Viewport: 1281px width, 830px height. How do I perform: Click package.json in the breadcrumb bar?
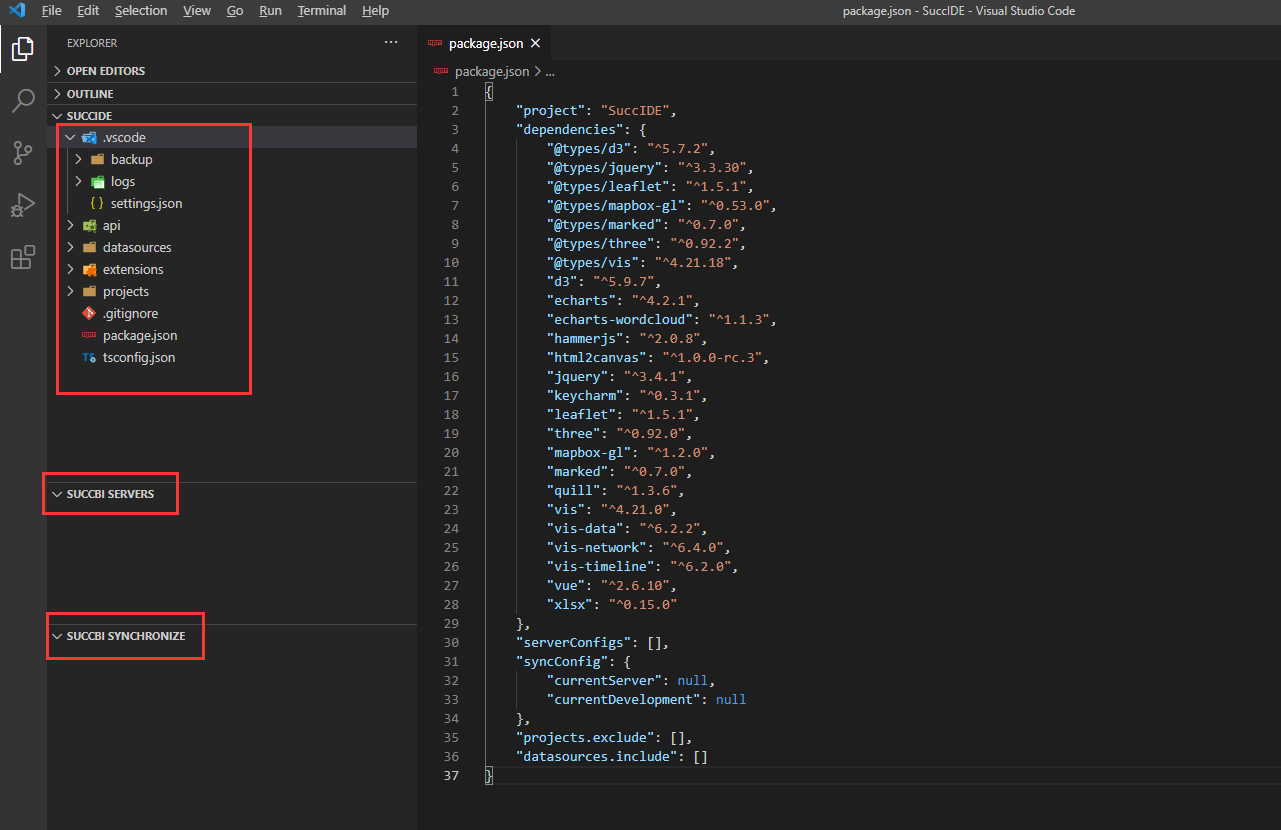pyautogui.click(x=491, y=71)
